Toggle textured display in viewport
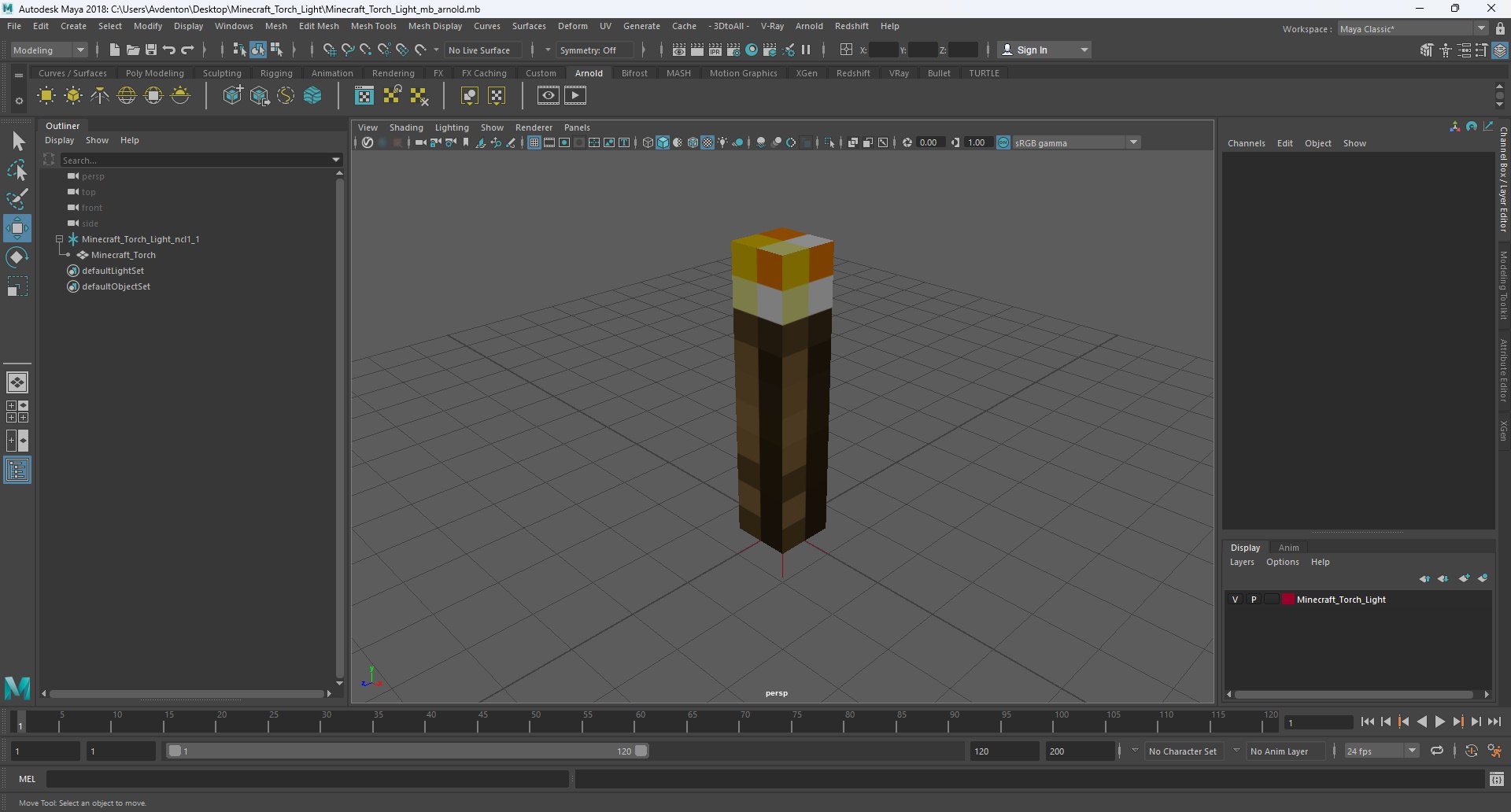The width and height of the screenshot is (1511, 812). pyautogui.click(x=707, y=142)
